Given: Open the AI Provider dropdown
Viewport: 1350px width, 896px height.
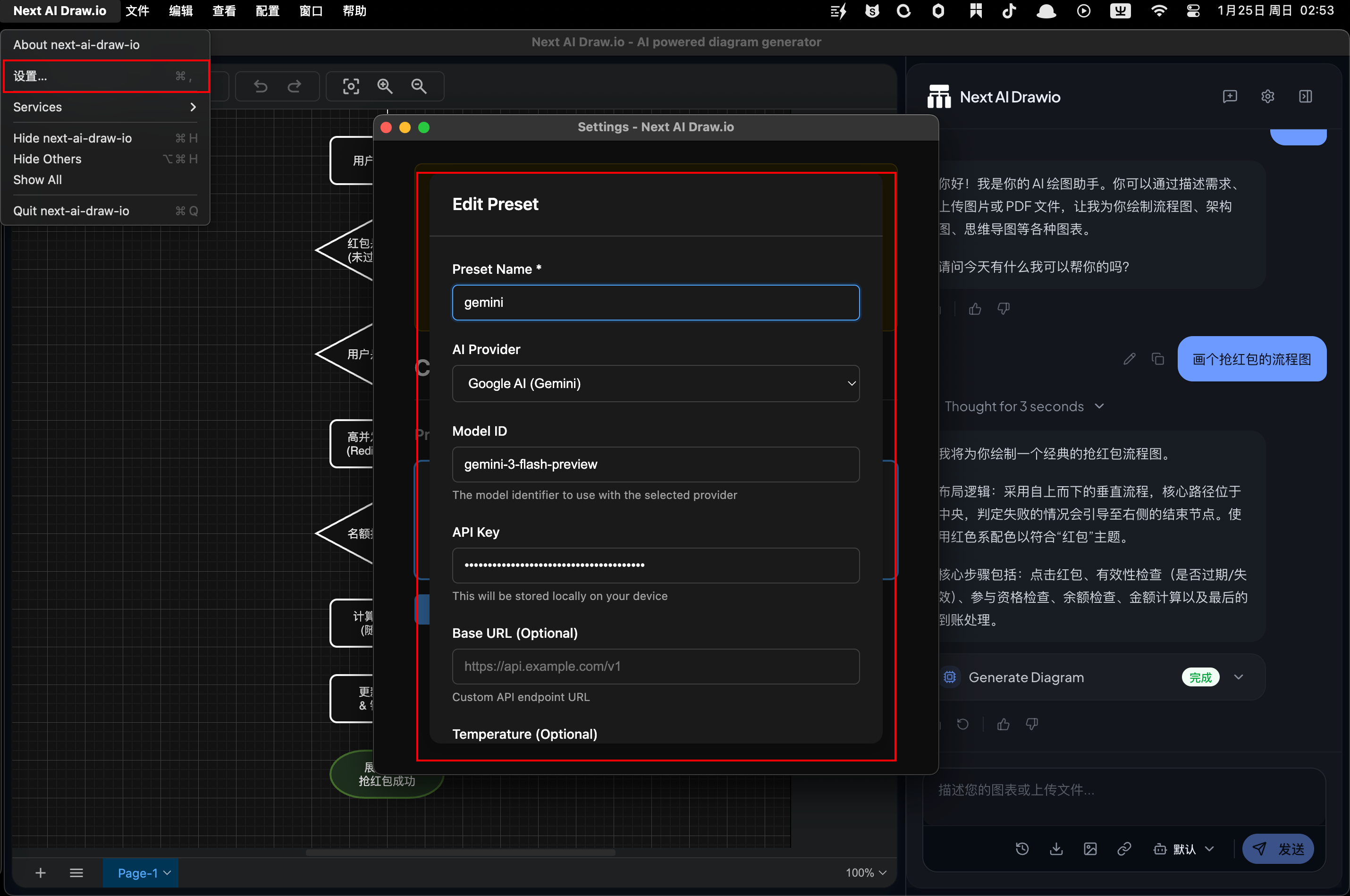Looking at the screenshot, I should 655,383.
